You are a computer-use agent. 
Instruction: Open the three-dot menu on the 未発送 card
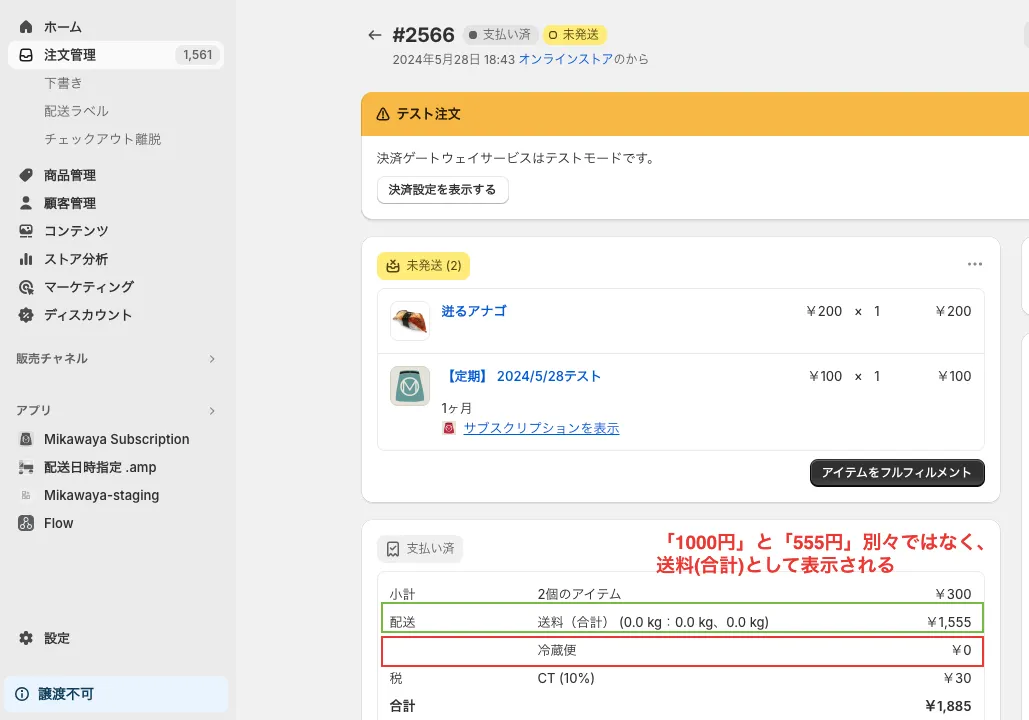(975, 265)
